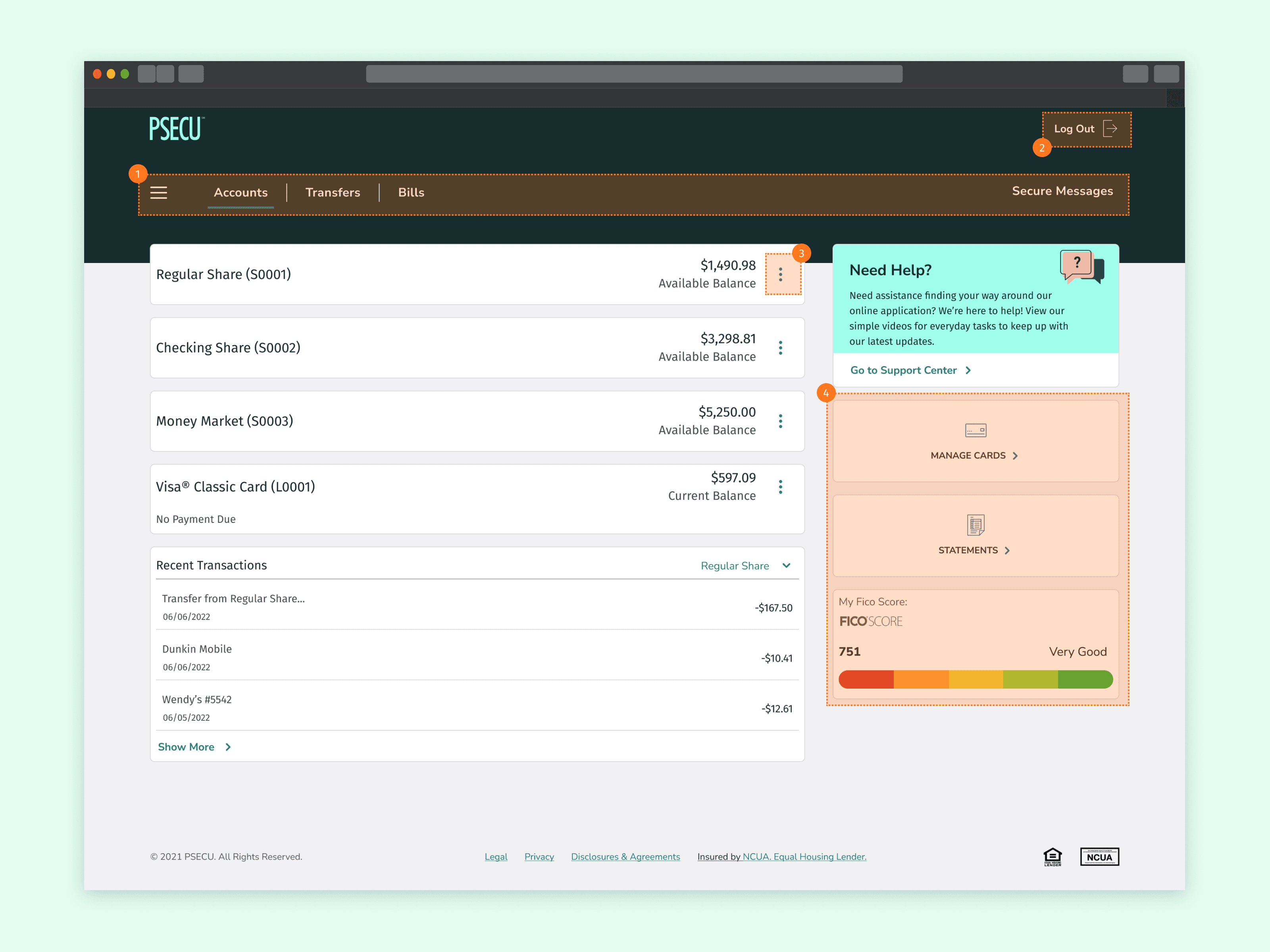Select the Regular Share (S0001) account name
Image resolution: width=1270 pixels, height=952 pixels.
click(x=223, y=274)
